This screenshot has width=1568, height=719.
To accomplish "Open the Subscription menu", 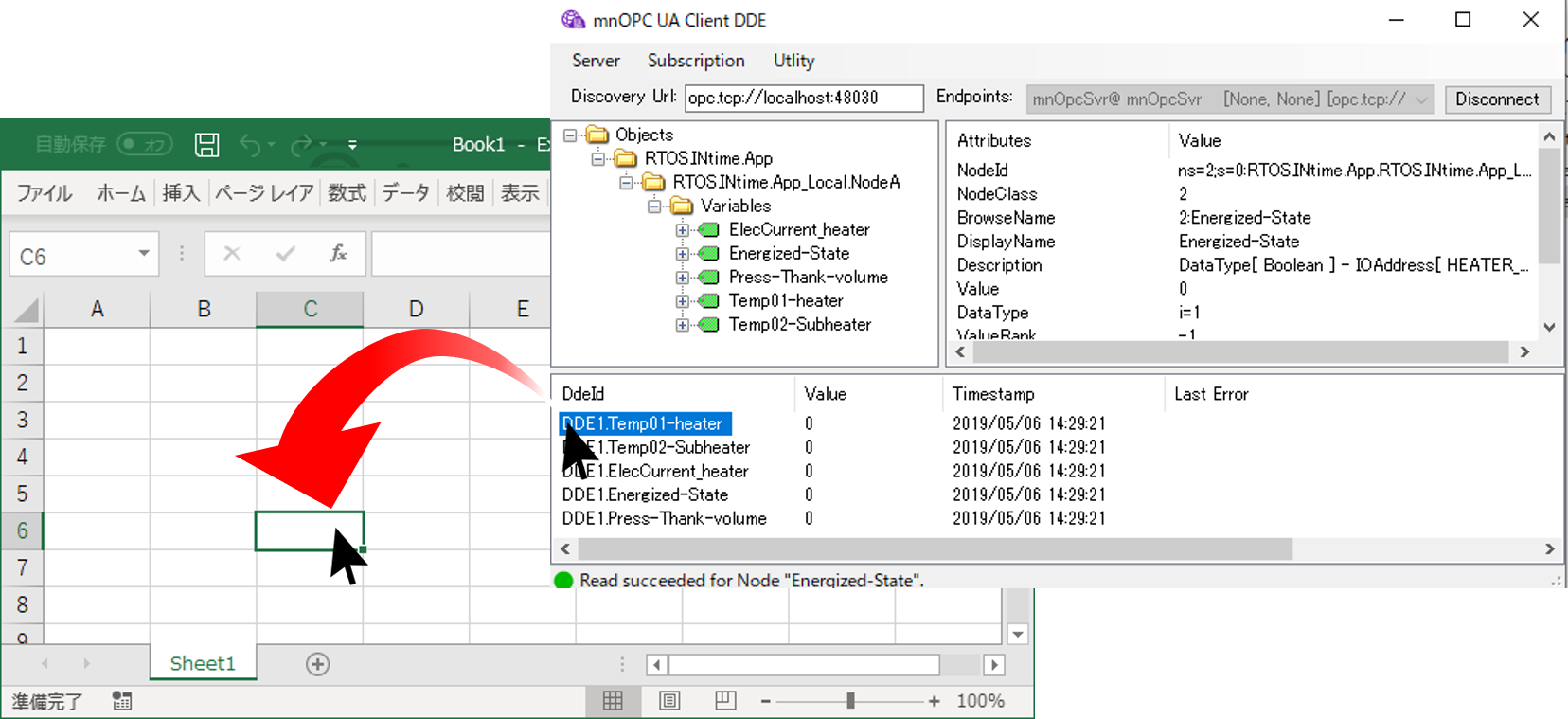I will click(696, 61).
